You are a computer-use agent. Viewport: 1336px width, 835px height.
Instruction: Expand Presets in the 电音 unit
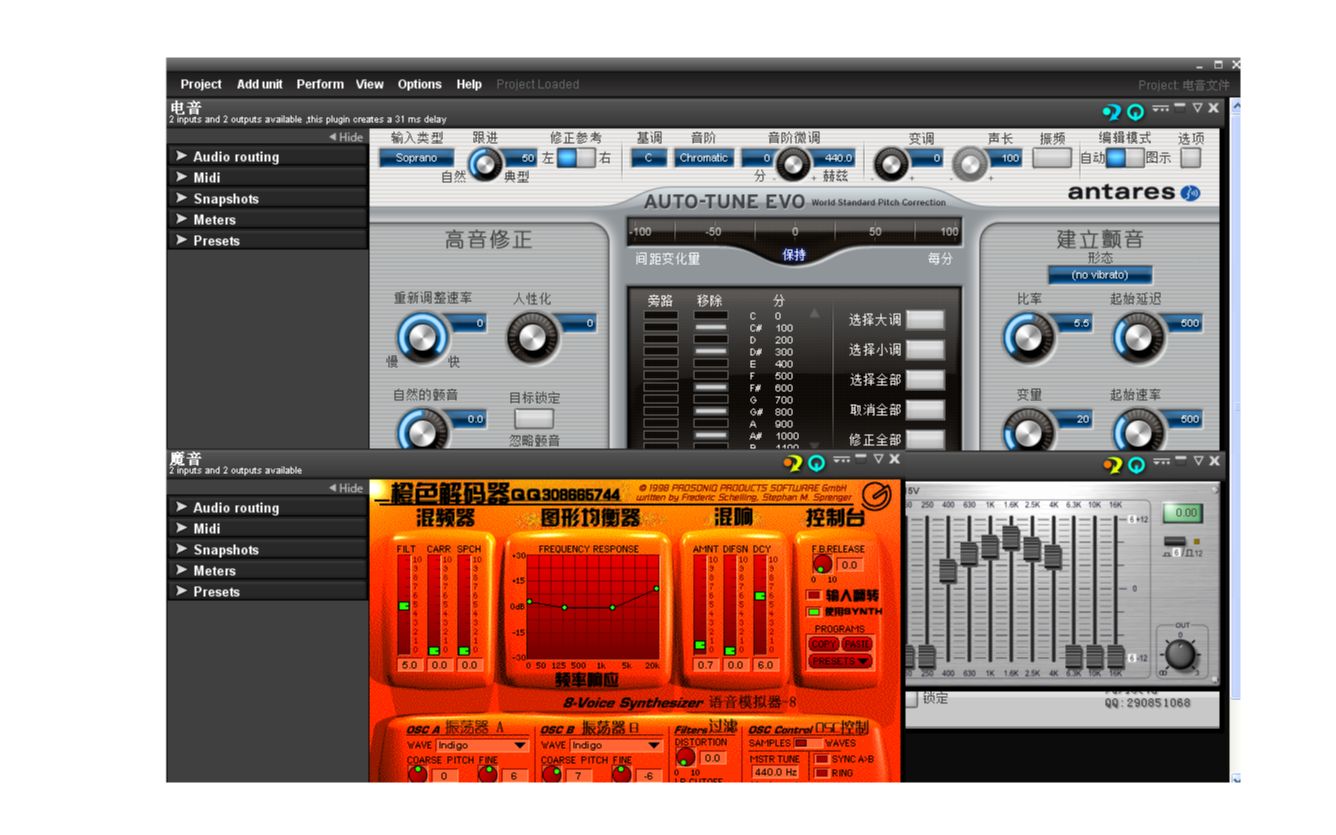[268, 241]
